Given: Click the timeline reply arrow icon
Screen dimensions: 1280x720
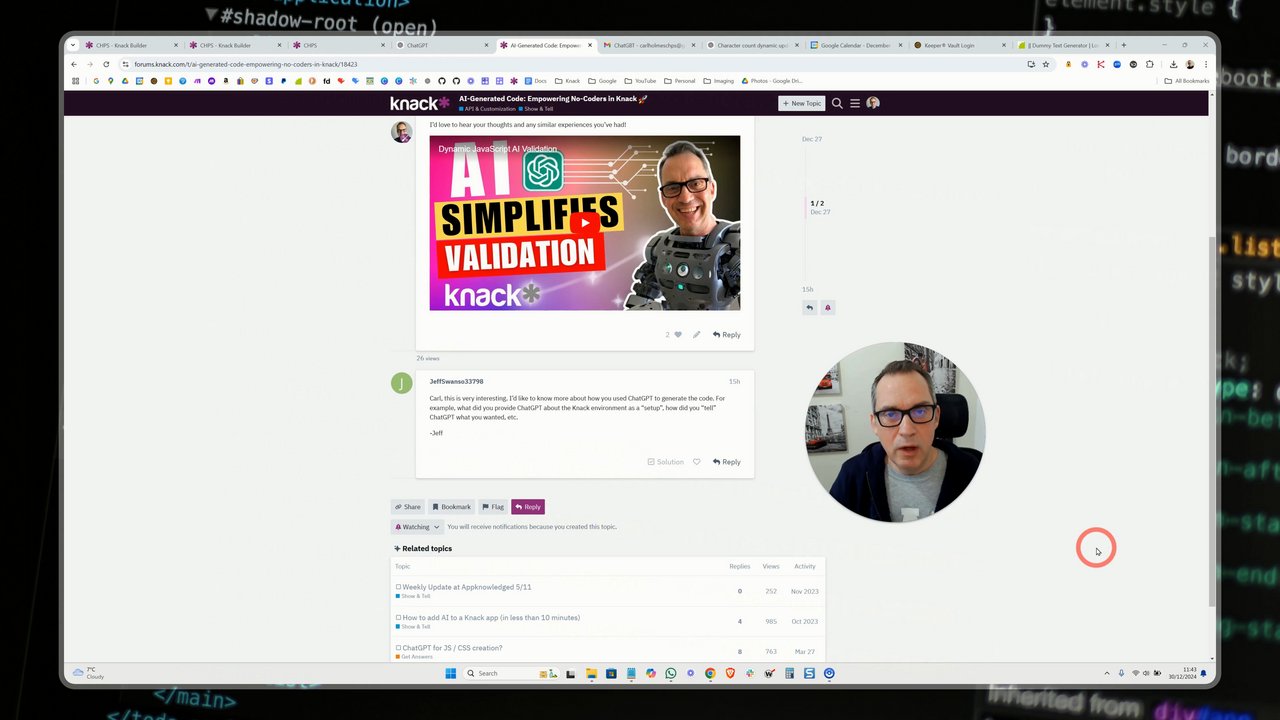Looking at the screenshot, I should coord(810,307).
